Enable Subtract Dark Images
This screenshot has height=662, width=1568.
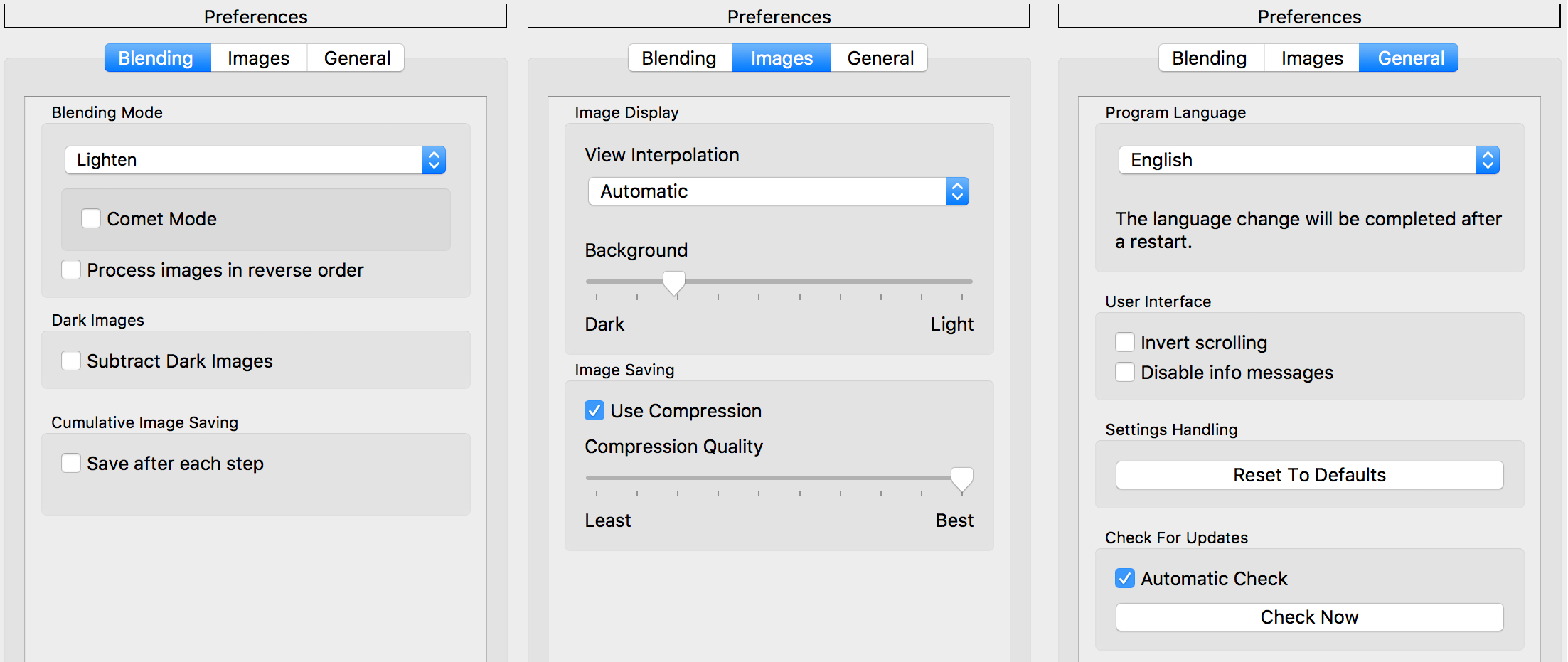pos(71,361)
